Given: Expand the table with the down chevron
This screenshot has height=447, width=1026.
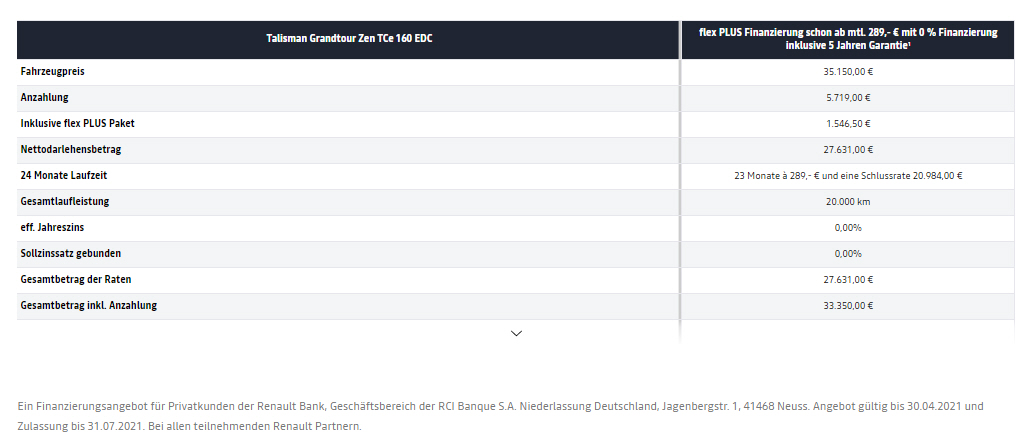Looking at the screenshot, I should 516,333.
